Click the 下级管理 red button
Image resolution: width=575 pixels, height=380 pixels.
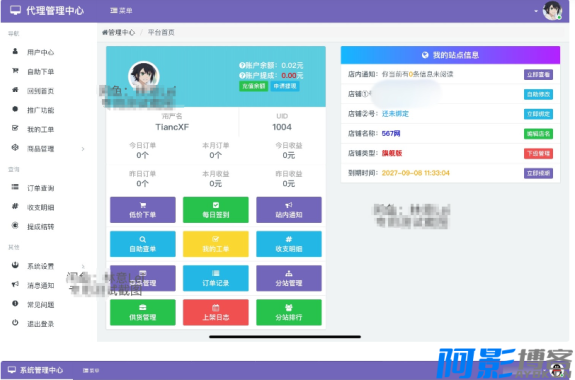click(x=538, y=153)
